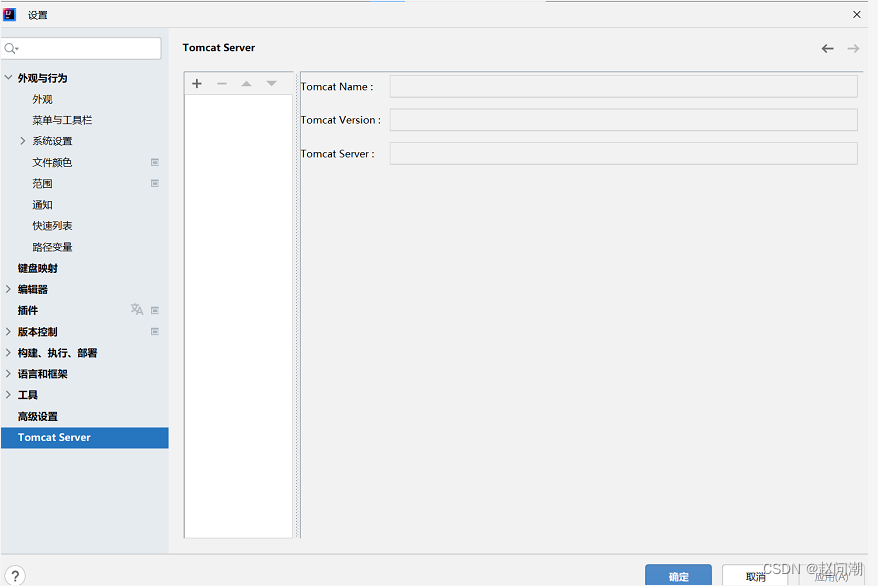The width and height of the screenshot is (878, 586).
Task: Expand the 工具 section
Action: point(8,395)
